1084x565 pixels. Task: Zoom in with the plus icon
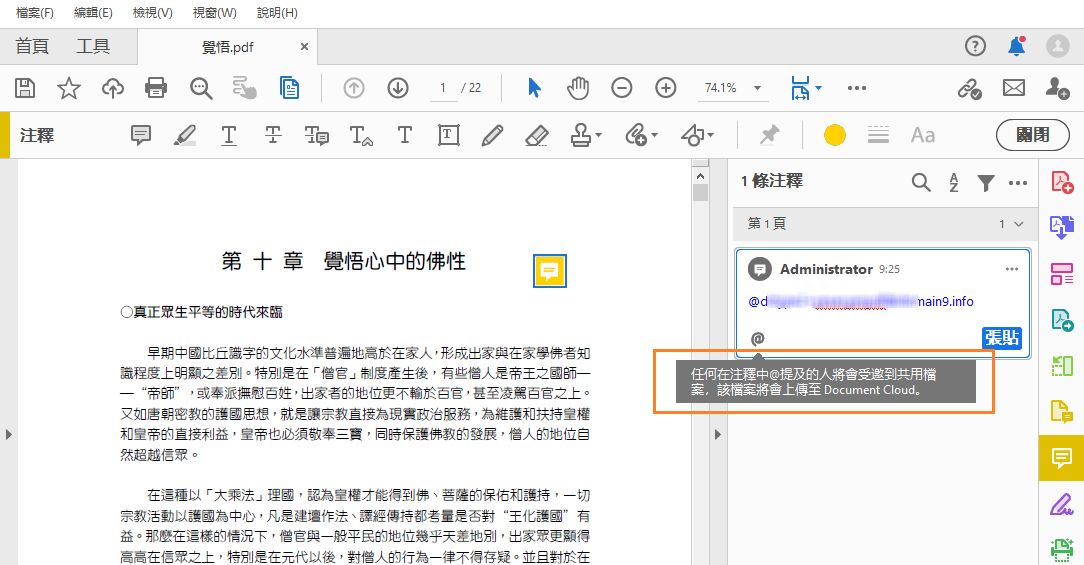[x=666, y=88]
